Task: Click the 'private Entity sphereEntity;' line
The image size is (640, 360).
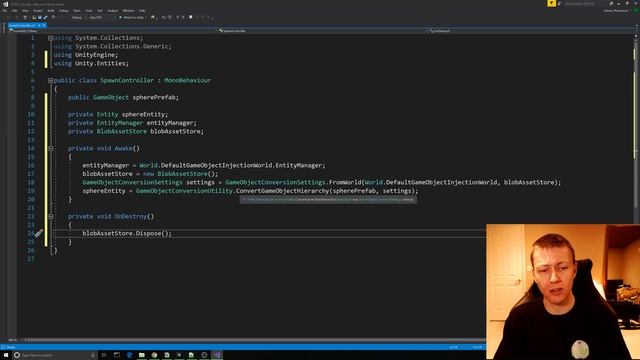Action: click(x=118, y=115)
